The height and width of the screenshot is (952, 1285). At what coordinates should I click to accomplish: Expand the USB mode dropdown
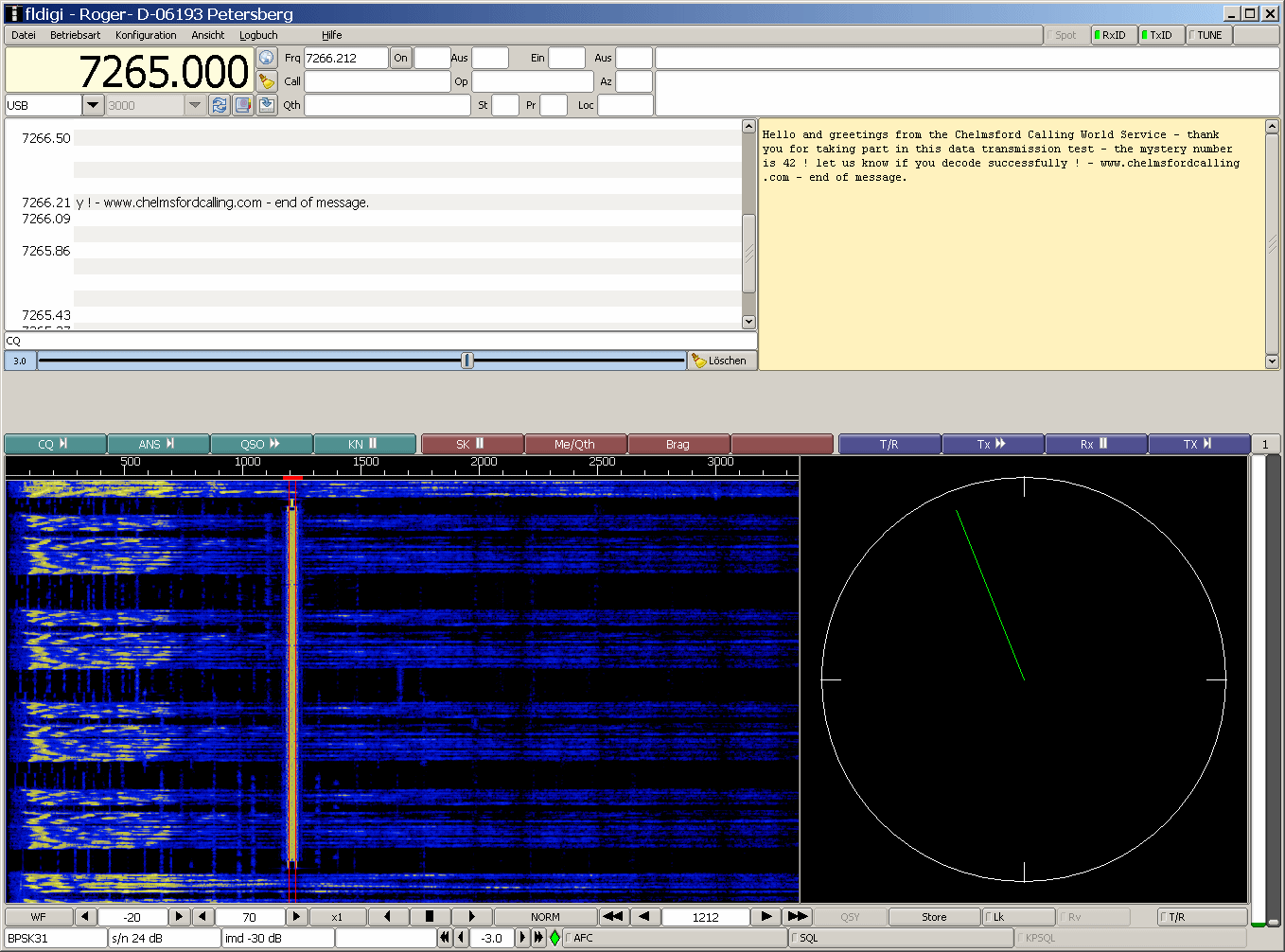click(93, 105)
